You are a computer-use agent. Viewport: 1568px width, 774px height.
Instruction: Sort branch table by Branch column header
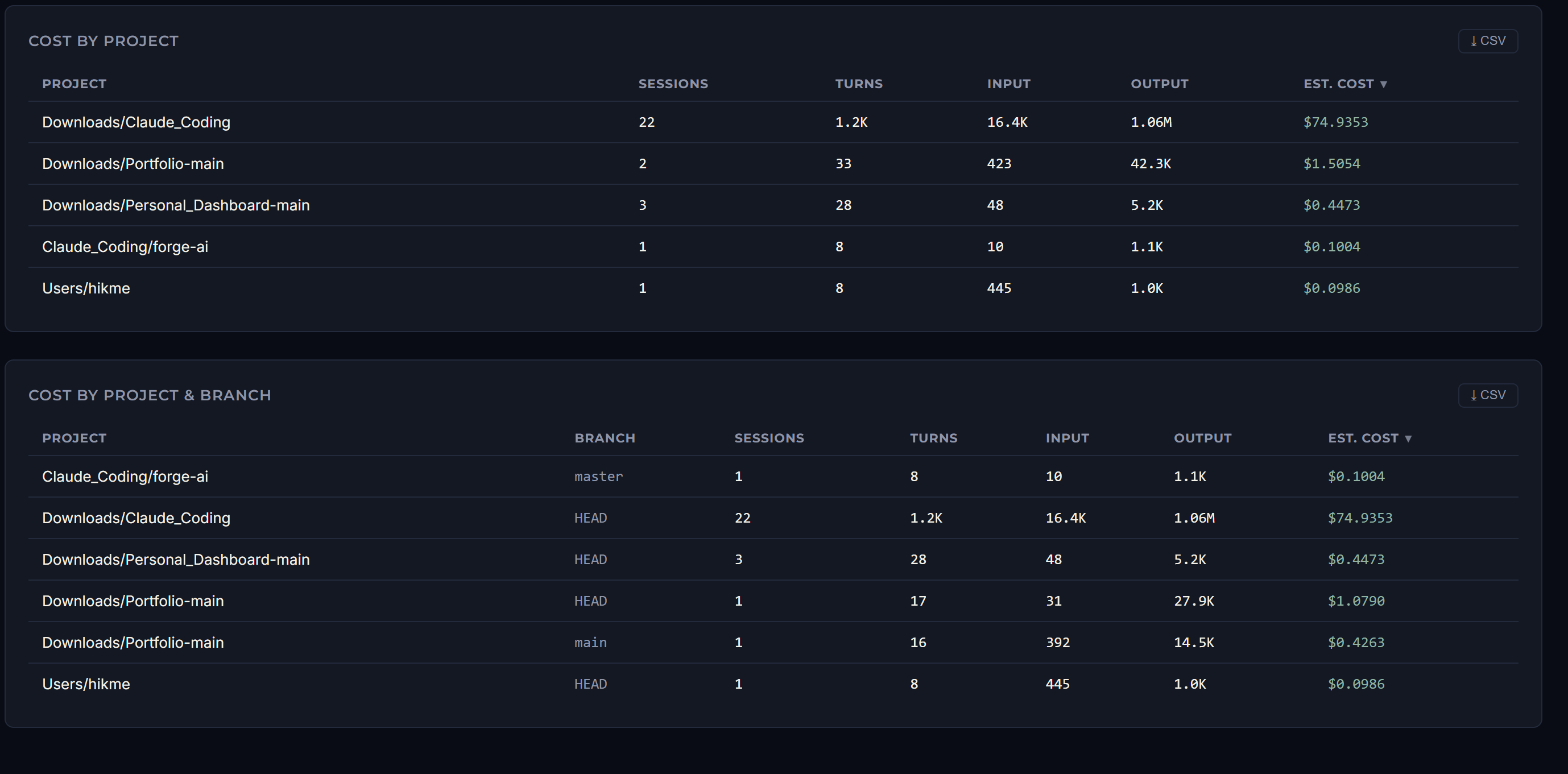[x=605, y=438]
